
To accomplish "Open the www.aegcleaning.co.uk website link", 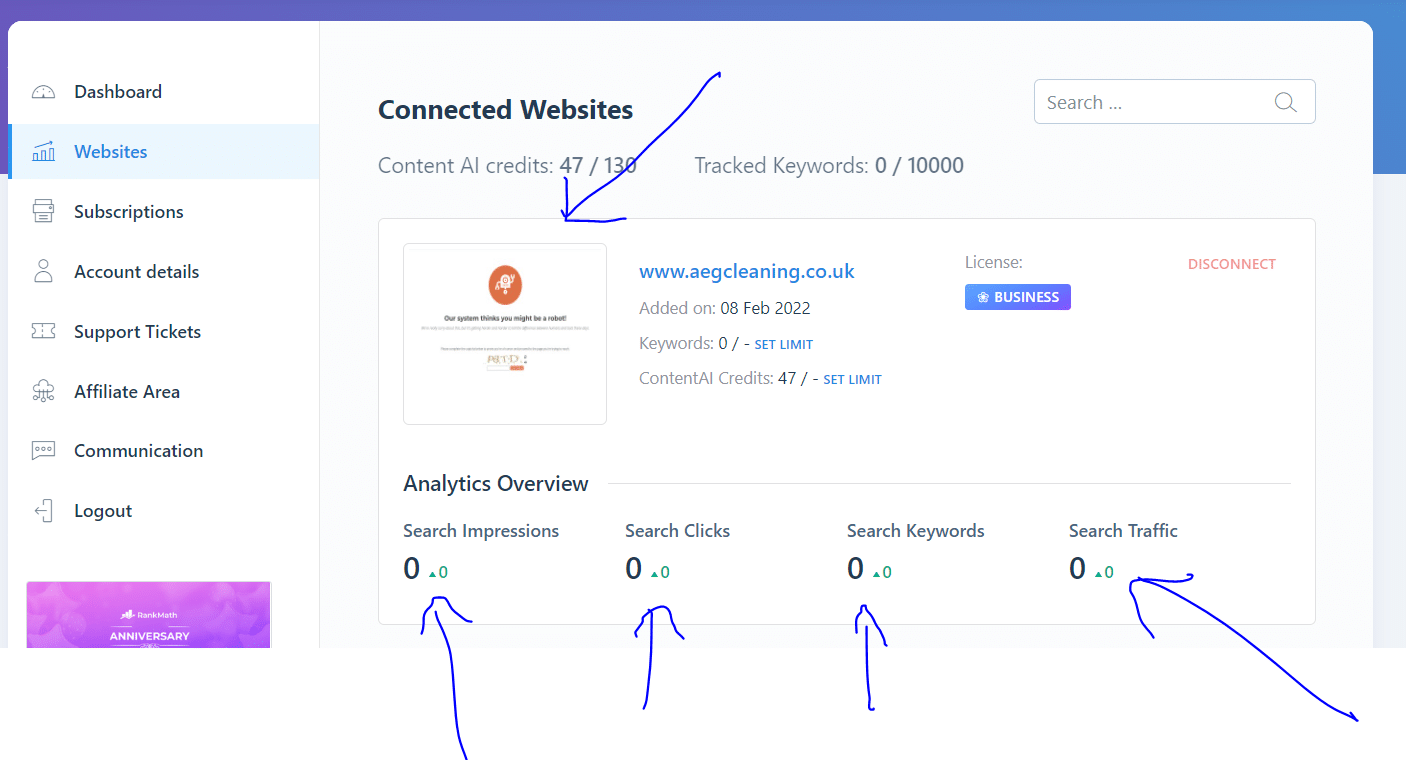I will coord(747,271).
